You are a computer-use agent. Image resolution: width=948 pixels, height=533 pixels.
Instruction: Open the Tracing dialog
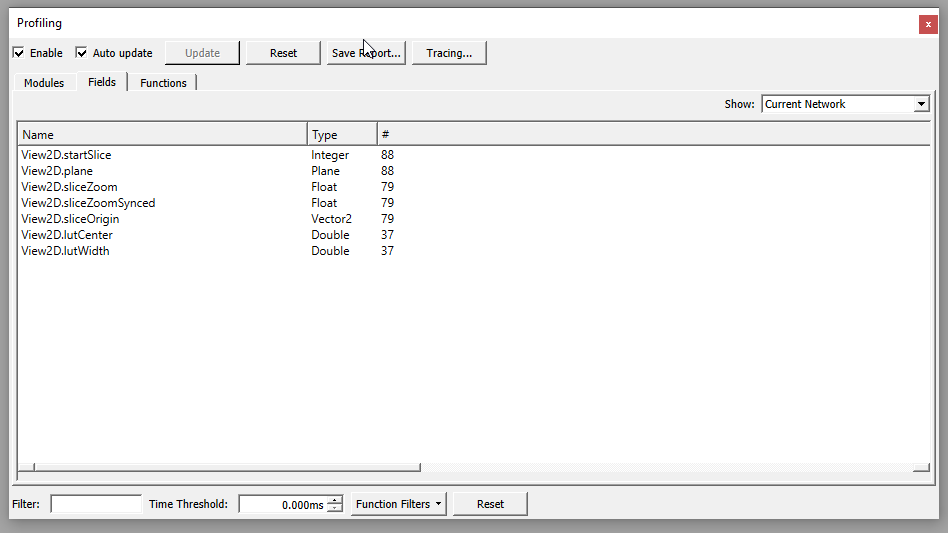point(449,53)
